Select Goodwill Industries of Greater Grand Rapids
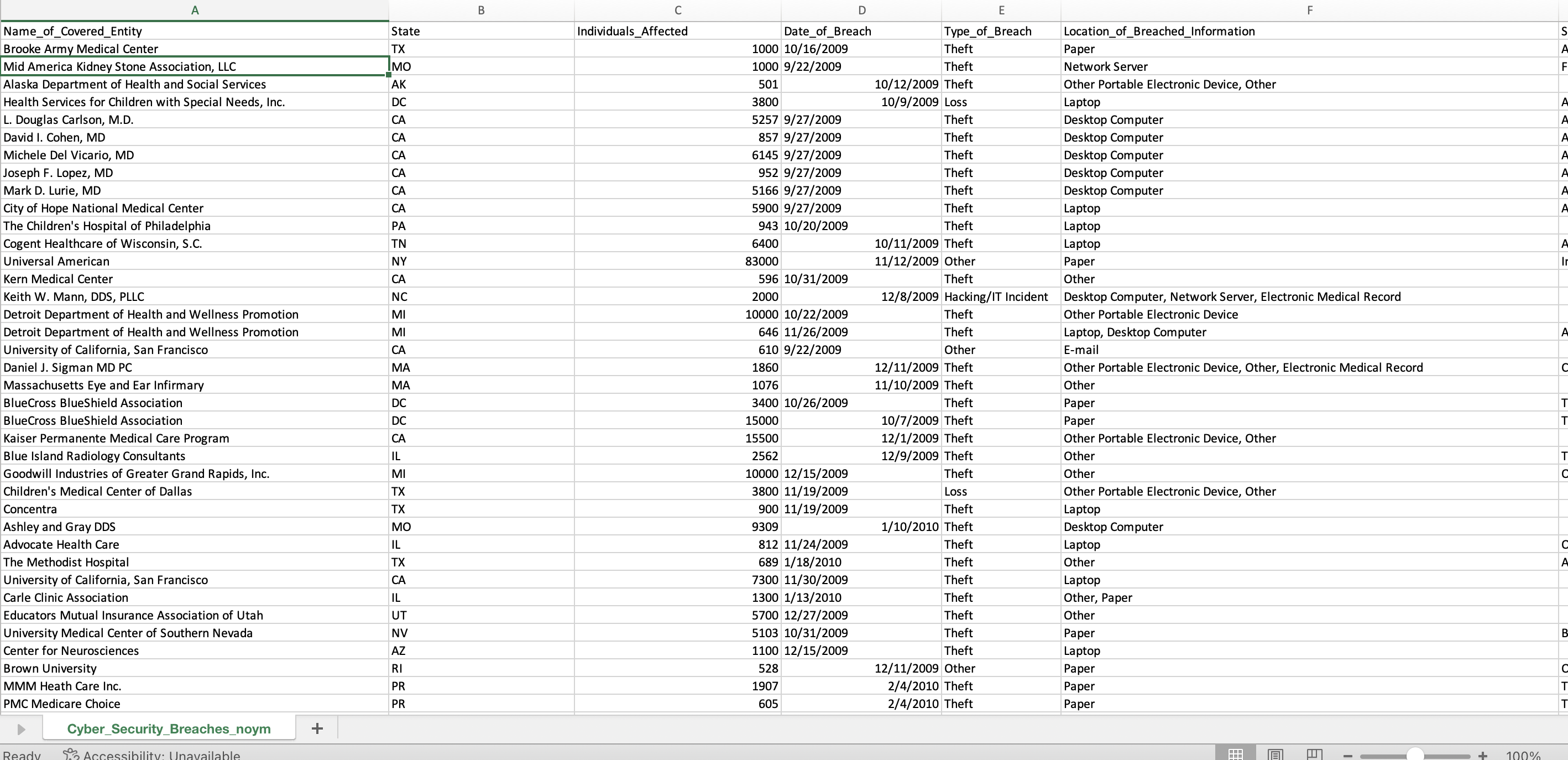The image size is (1568, 760). [195, 474]
